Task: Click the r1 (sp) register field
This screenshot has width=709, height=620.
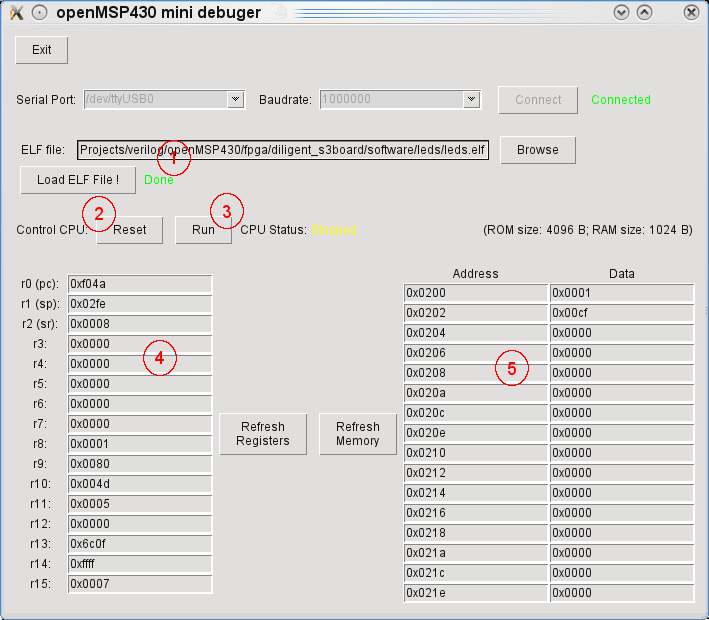Action: click(139, 304)
